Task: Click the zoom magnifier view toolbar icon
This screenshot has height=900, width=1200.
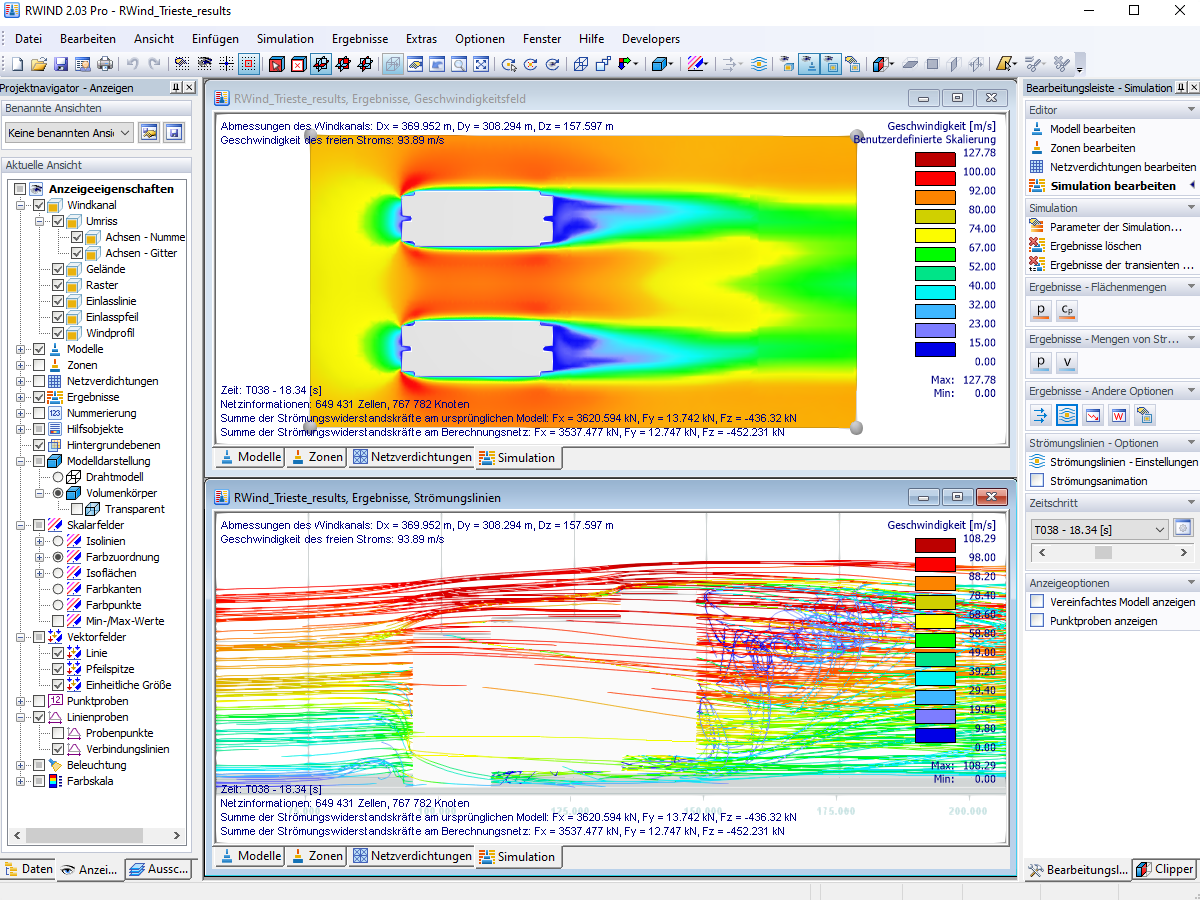Action: (459, 64)
